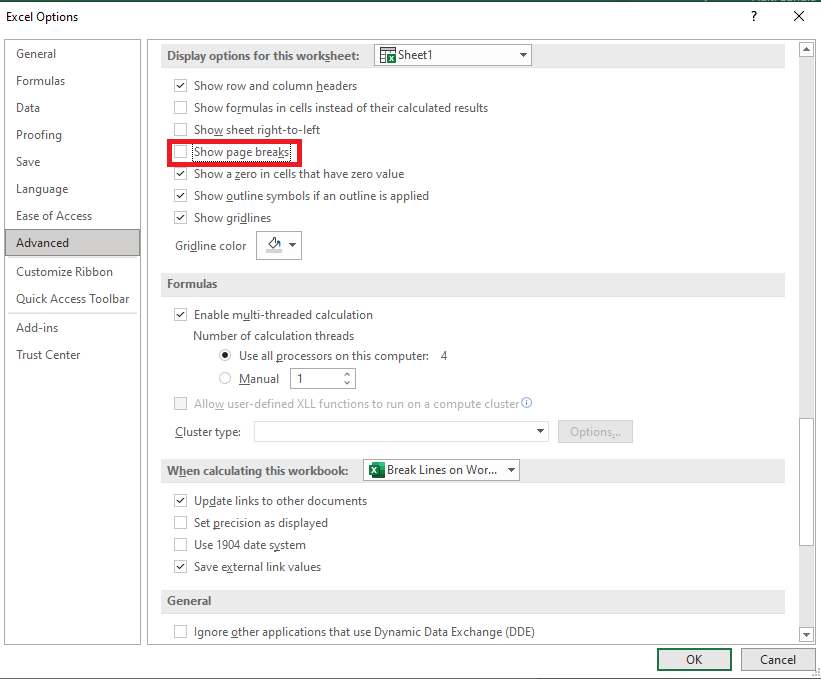Close the Excel Options dialog

pyautogui.click(x=798, y=16)
